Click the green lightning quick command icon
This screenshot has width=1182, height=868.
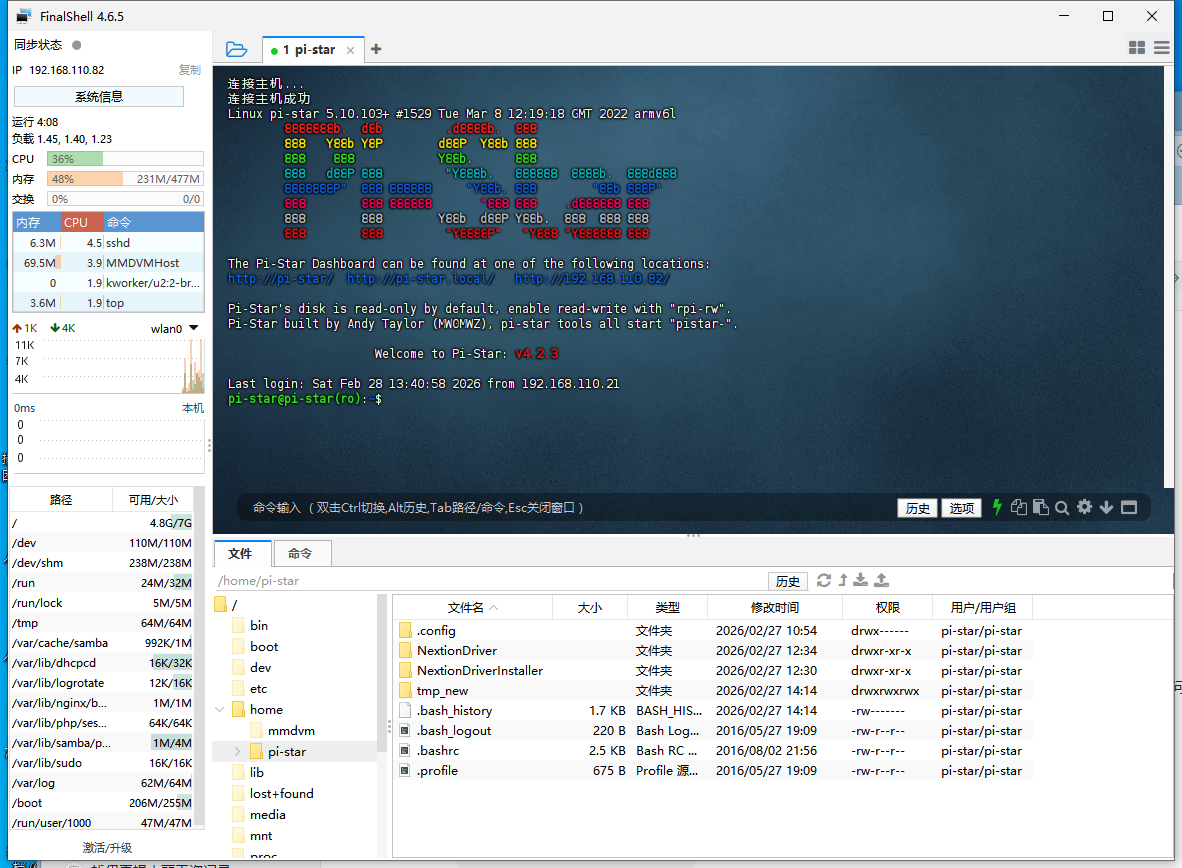point(997,507)
